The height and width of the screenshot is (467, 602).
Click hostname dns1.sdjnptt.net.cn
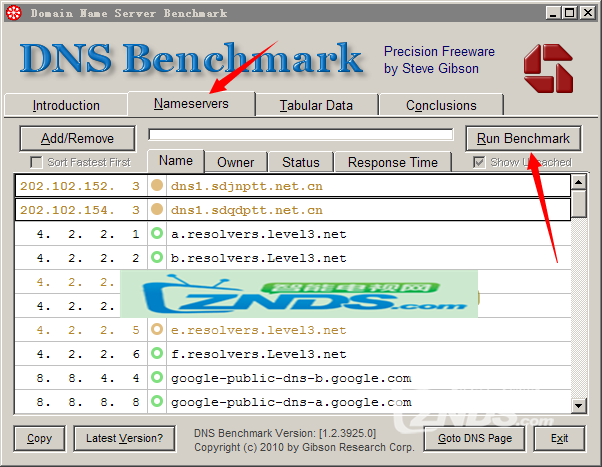pos(246,186)
